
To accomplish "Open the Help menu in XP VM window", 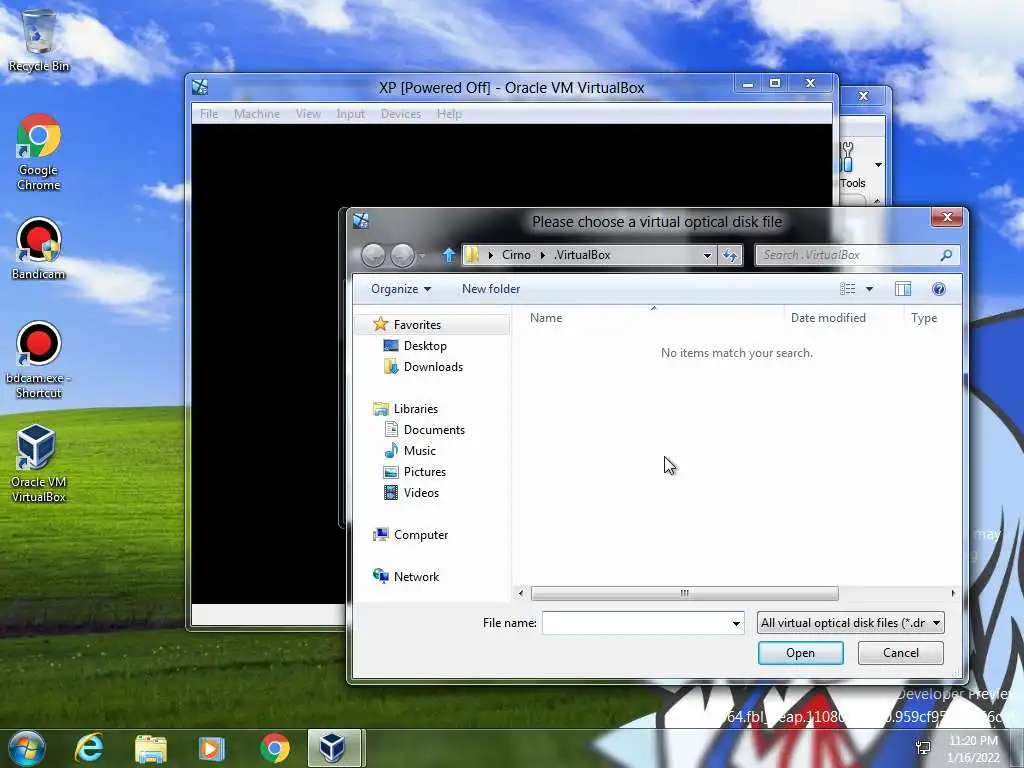I will (x=449, y=114).
